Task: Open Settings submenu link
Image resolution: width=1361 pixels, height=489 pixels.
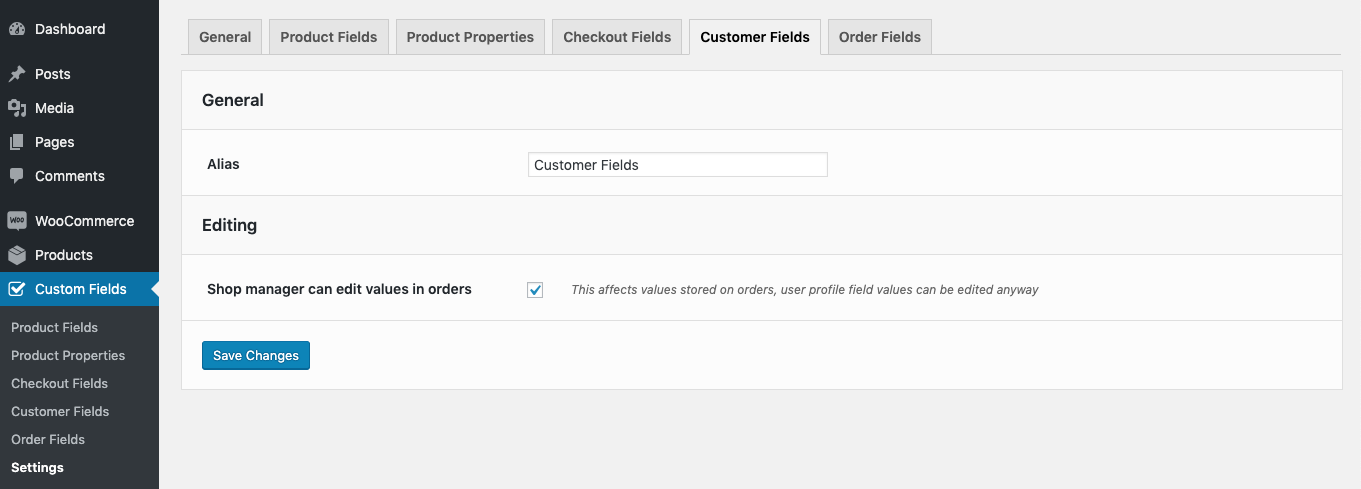Action: point(37,467)
